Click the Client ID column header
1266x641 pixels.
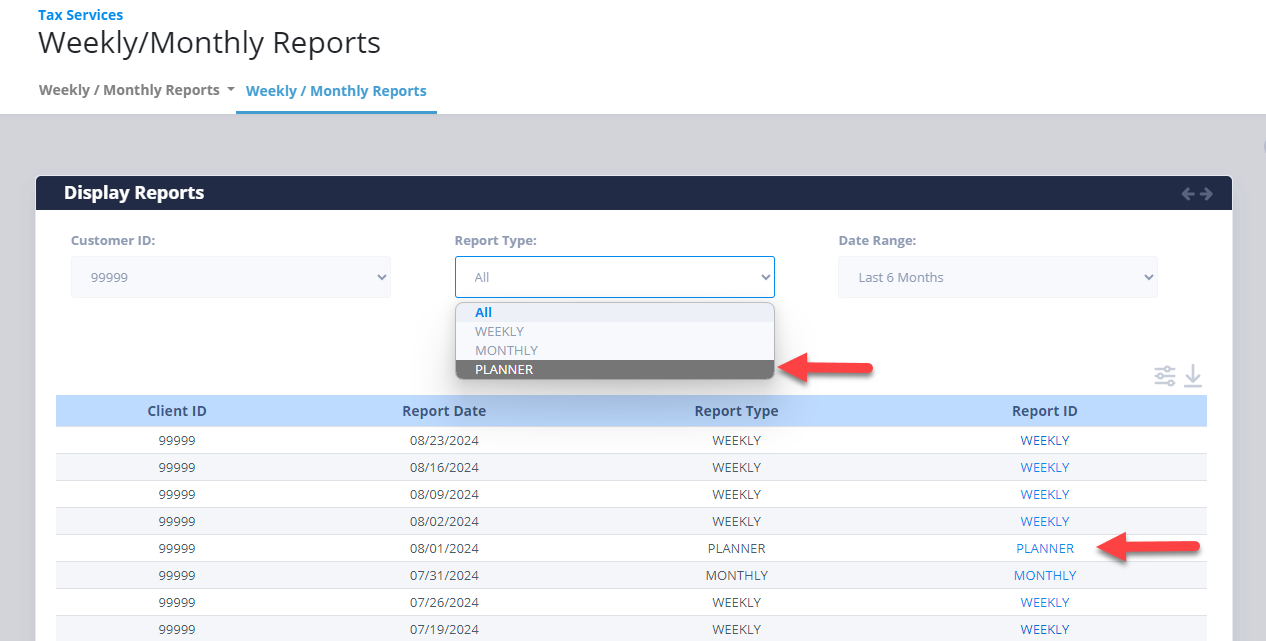click(x=177, y=411)
